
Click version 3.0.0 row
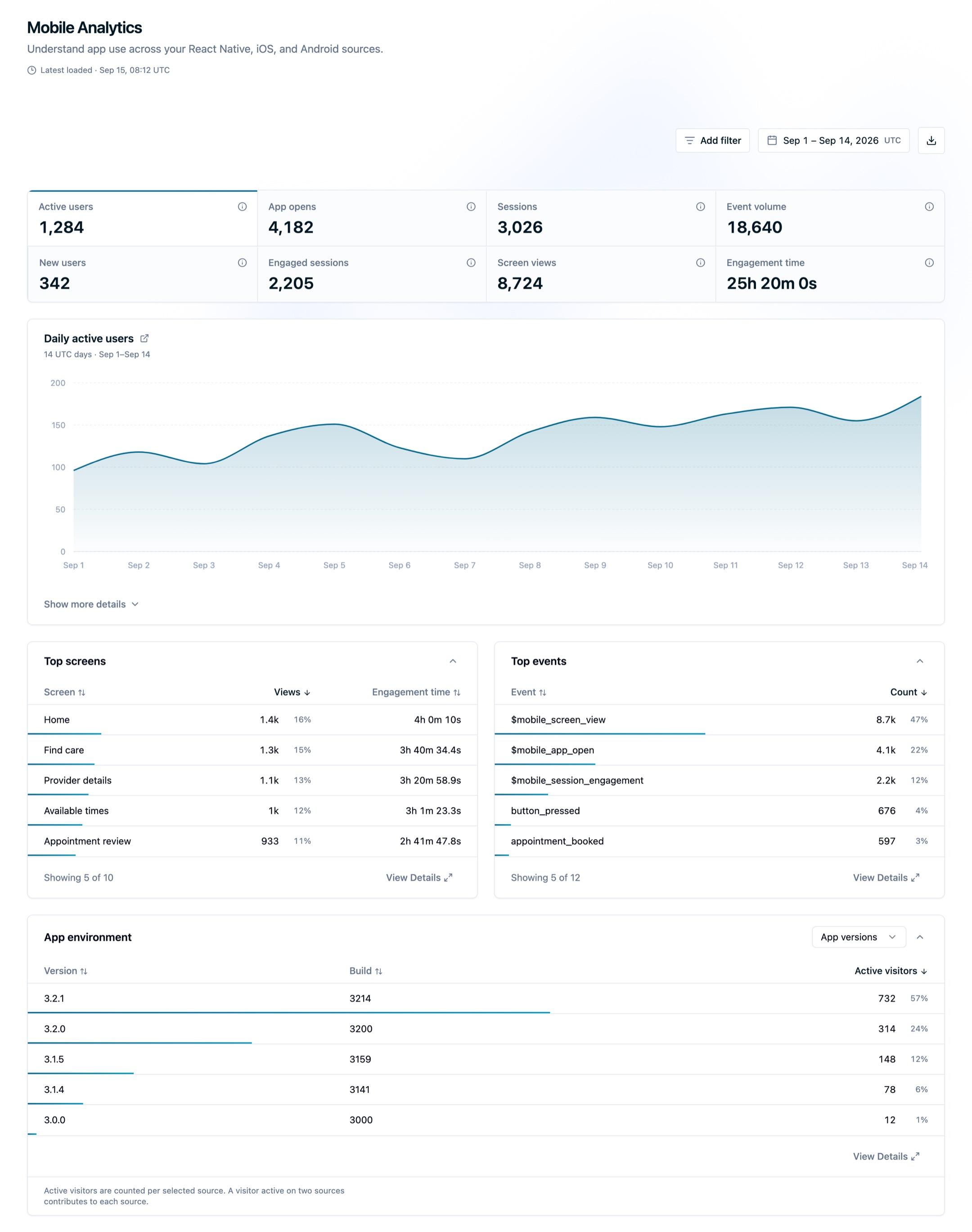486,1120
